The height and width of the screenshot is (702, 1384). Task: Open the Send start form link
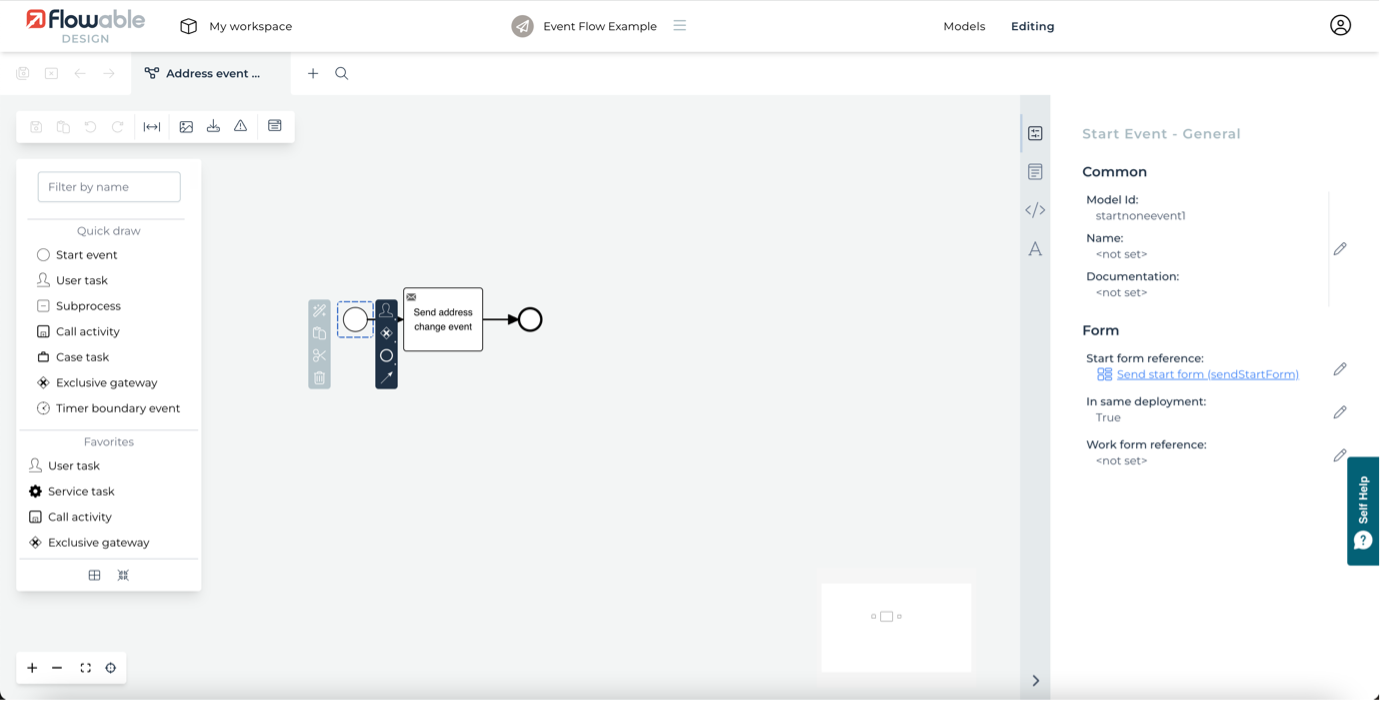[x=1207, y=374]
